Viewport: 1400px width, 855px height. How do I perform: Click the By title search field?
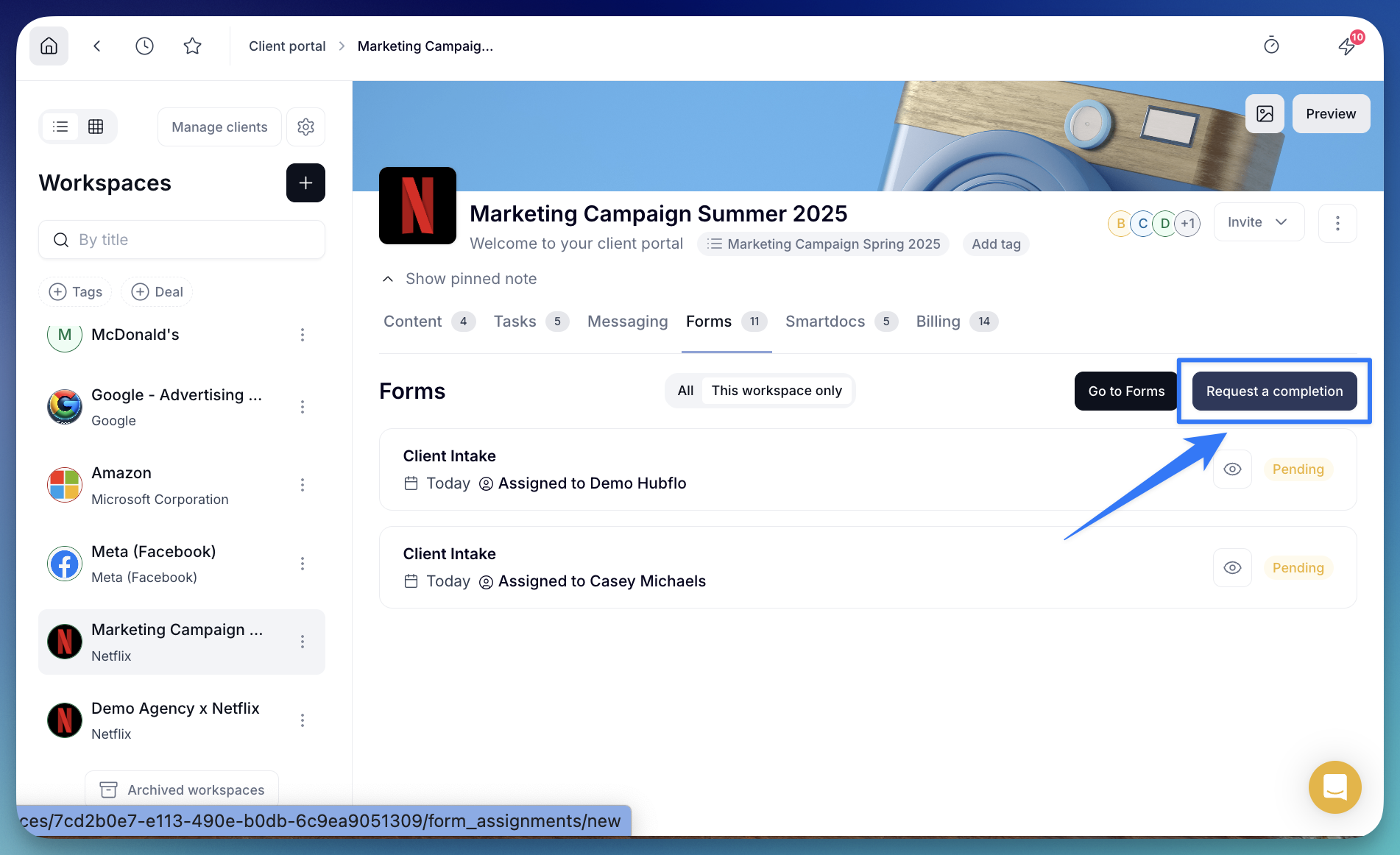pos(182,240)
